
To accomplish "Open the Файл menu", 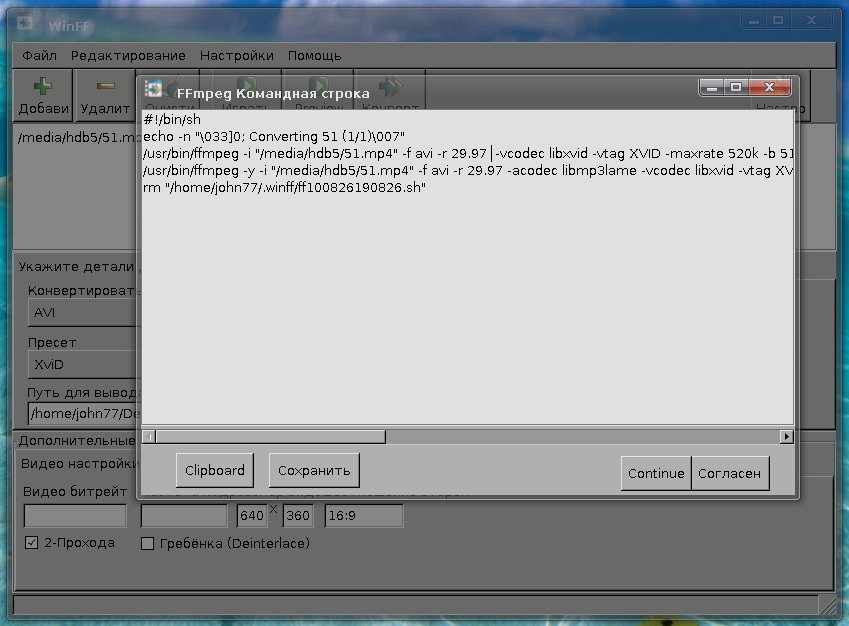I will pyautogui.click(x=39, y=56).
